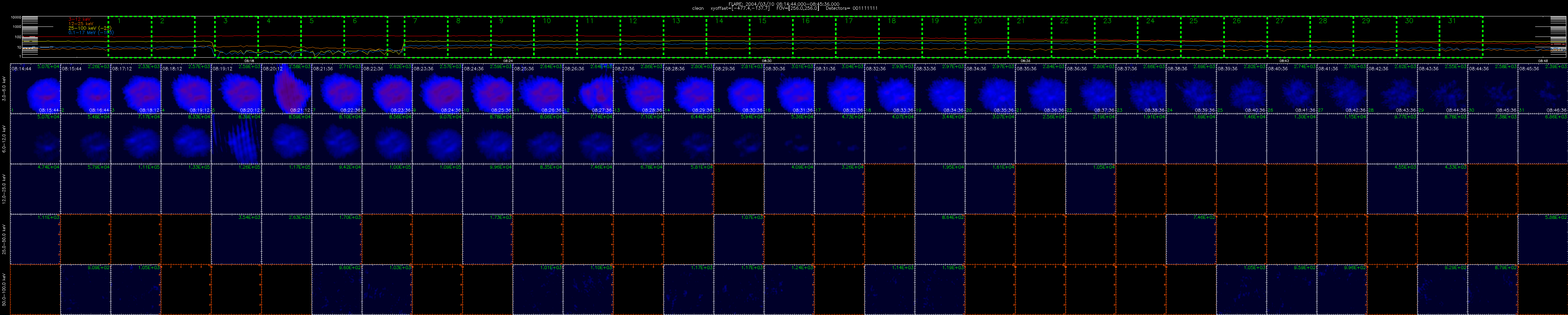Viewport: 1568px width, 315px height.
Task: Click the '3.0–6.0 keV' row label
Action: click(4, 88)
